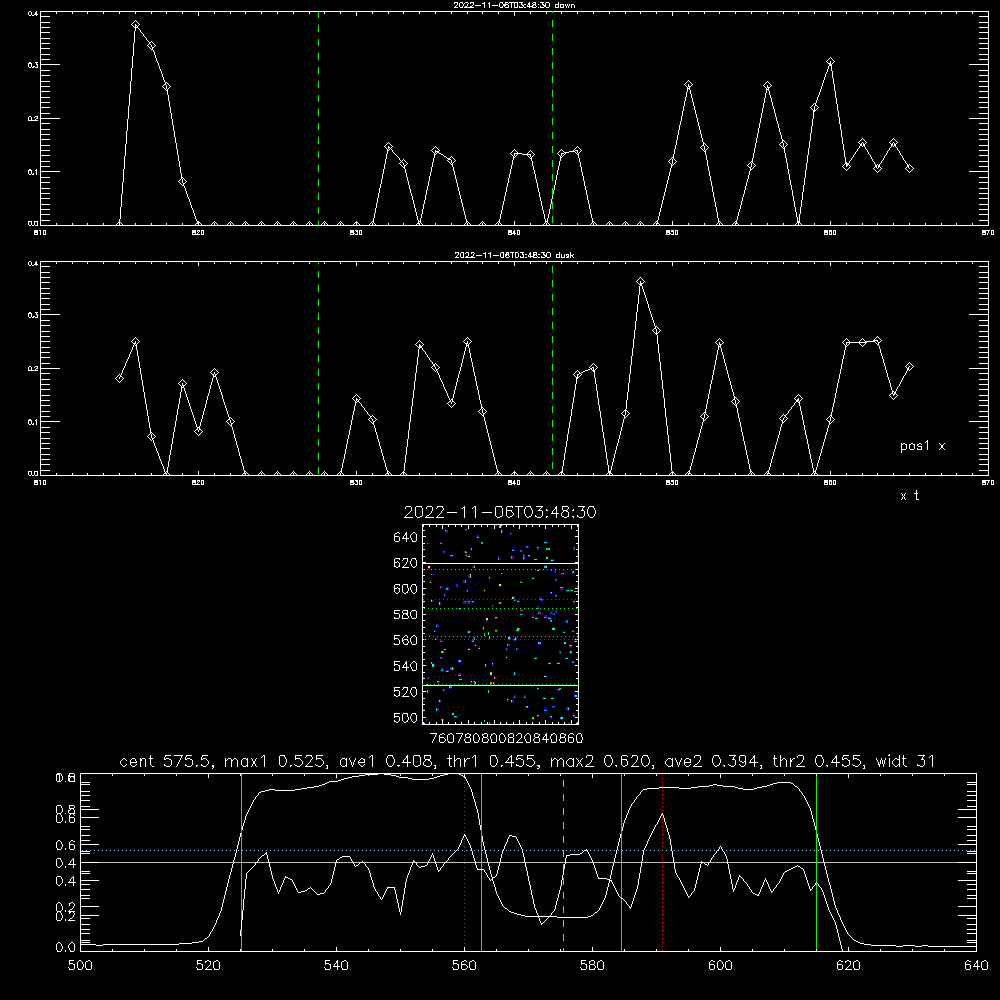Click 'max2 0.620' in bottom plot title
1000x1000 pixels.
600,761
